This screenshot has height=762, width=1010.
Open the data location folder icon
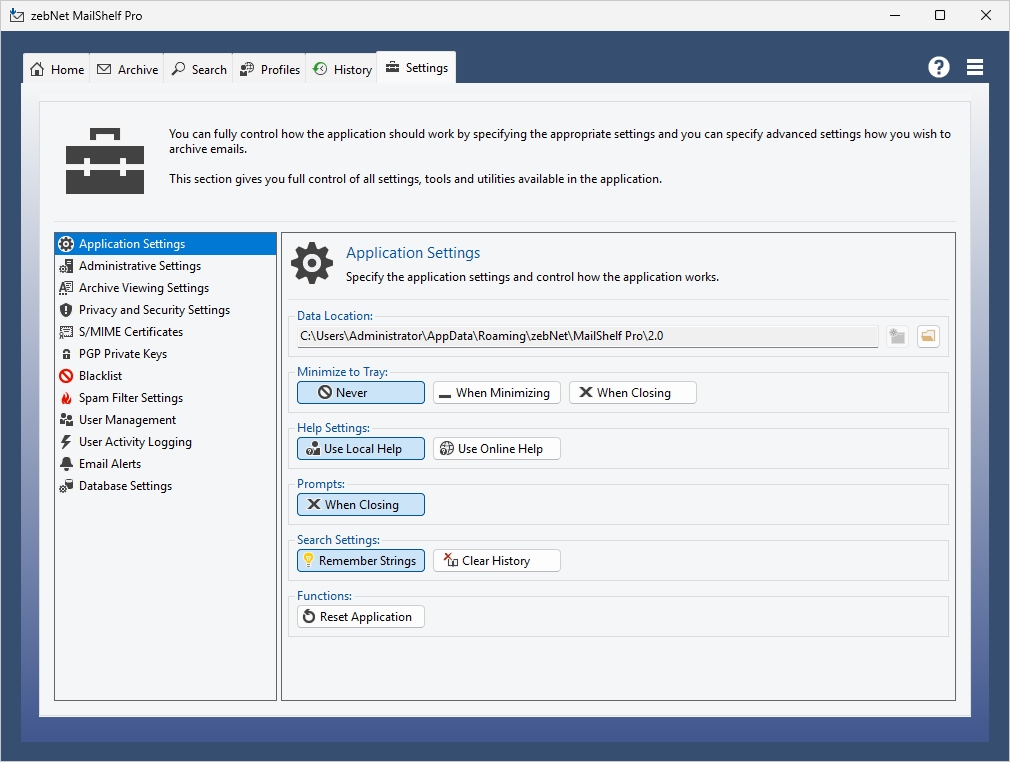(x=928, y=337)
